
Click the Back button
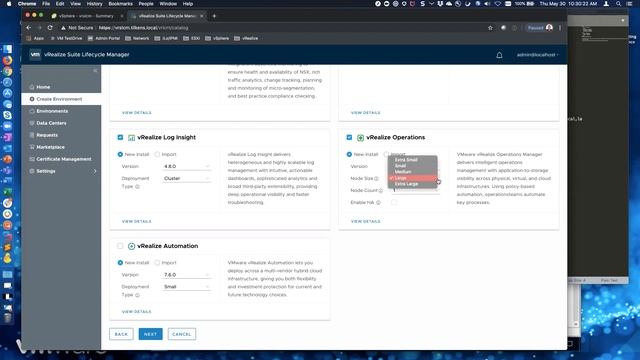(121, 334)
